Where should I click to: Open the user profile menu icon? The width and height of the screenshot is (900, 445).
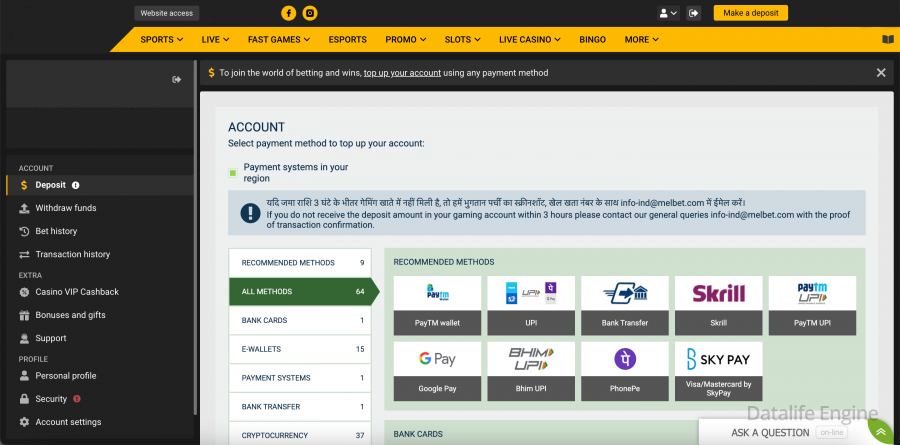click(x=668, y=13)
